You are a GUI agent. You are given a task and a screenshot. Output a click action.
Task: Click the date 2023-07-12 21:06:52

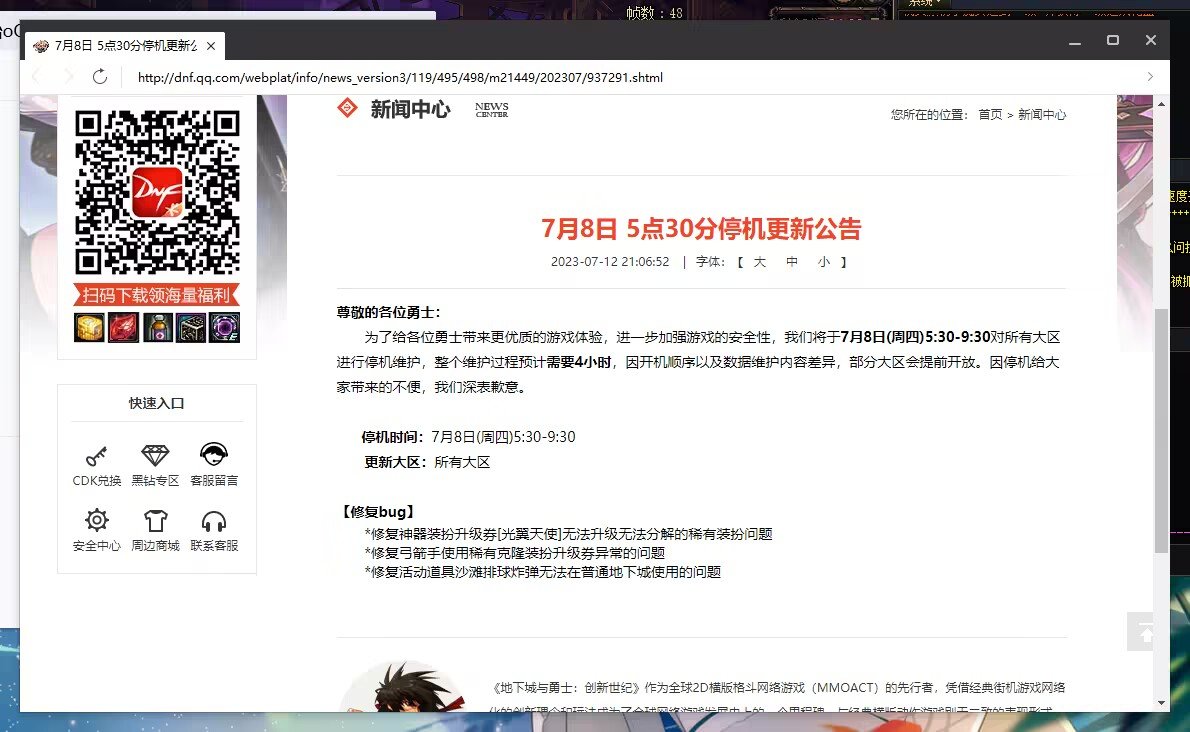click(610, 262)
